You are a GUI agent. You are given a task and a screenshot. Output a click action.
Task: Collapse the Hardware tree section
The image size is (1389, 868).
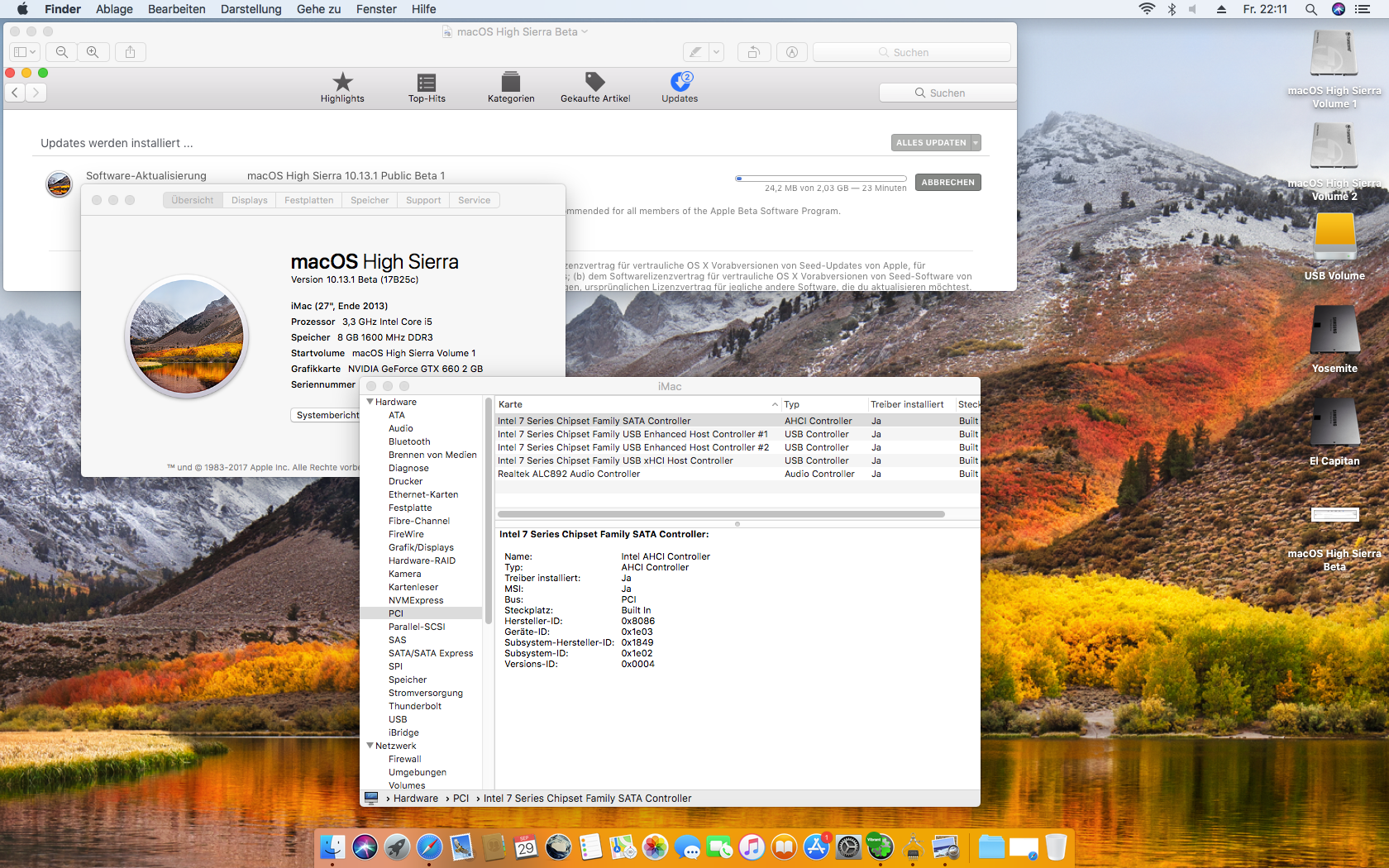(x=370, y=402)
